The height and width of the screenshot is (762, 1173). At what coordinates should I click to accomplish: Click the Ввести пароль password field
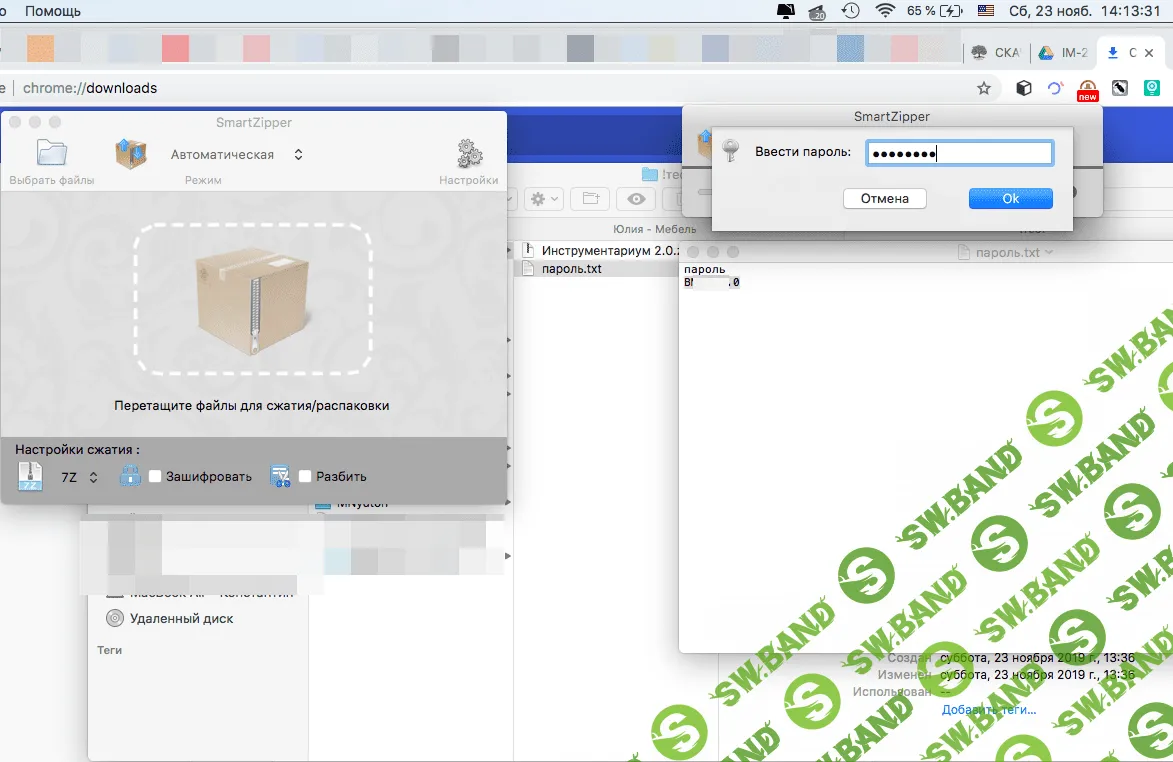click(x=958, y=153)
